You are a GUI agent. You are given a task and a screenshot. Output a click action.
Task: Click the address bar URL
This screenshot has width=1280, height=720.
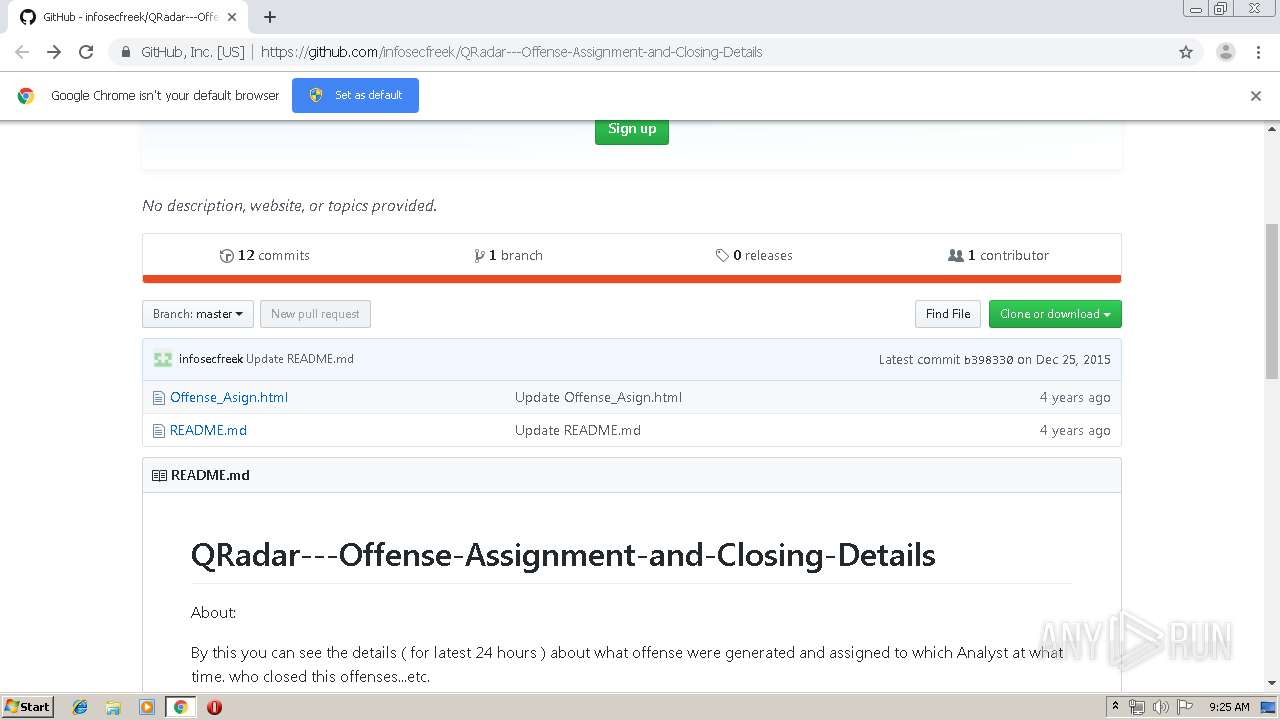(511, 52)
